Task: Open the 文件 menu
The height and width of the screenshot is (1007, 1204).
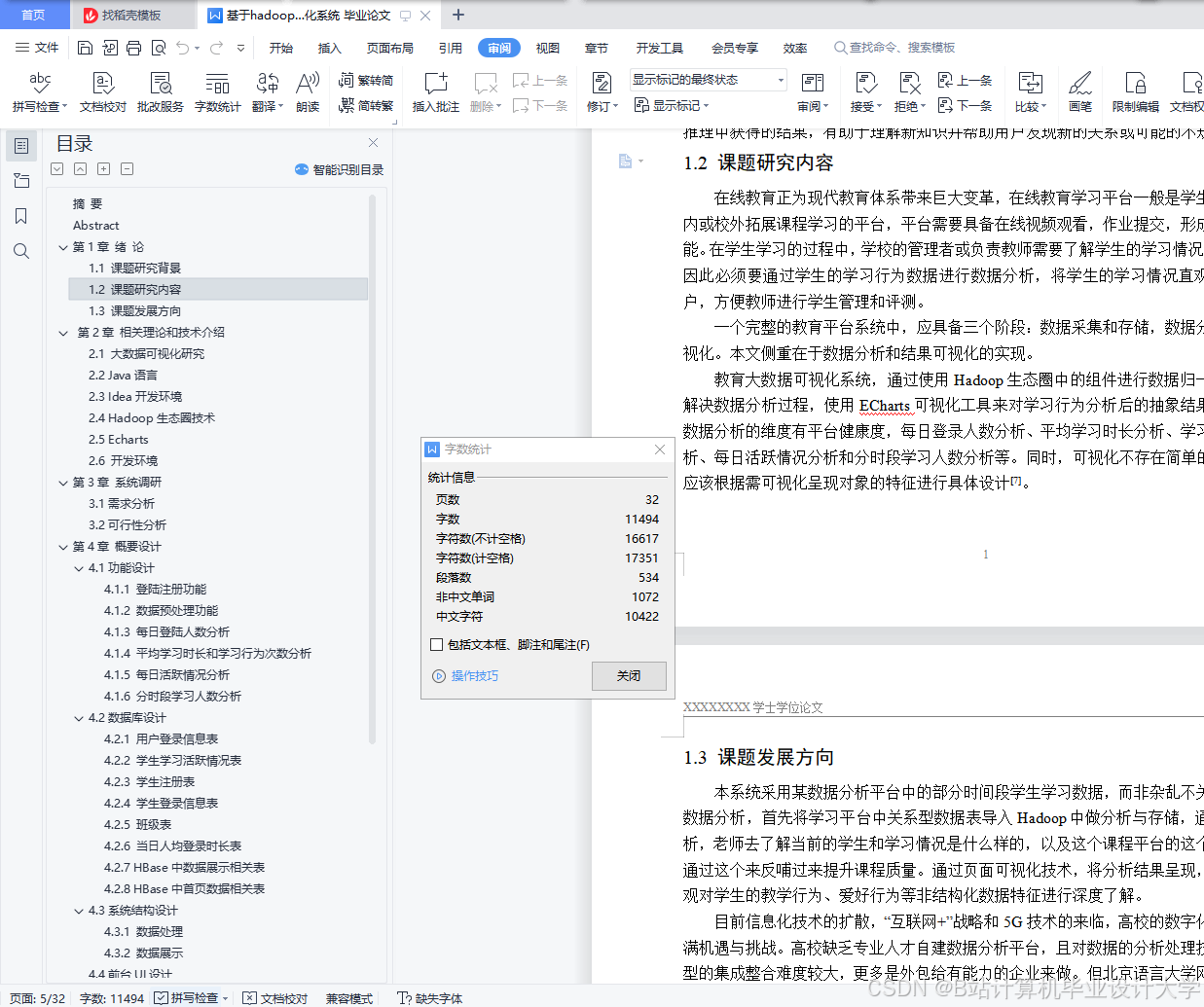Action: (x=49, y=47)
